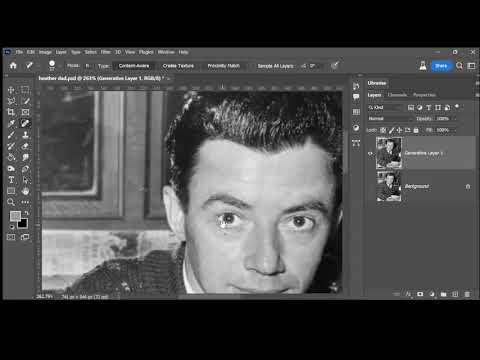The height and width of the screenshot is (360, 480).
Task: Select the Hand tool
Action: [x=25, y=191]
